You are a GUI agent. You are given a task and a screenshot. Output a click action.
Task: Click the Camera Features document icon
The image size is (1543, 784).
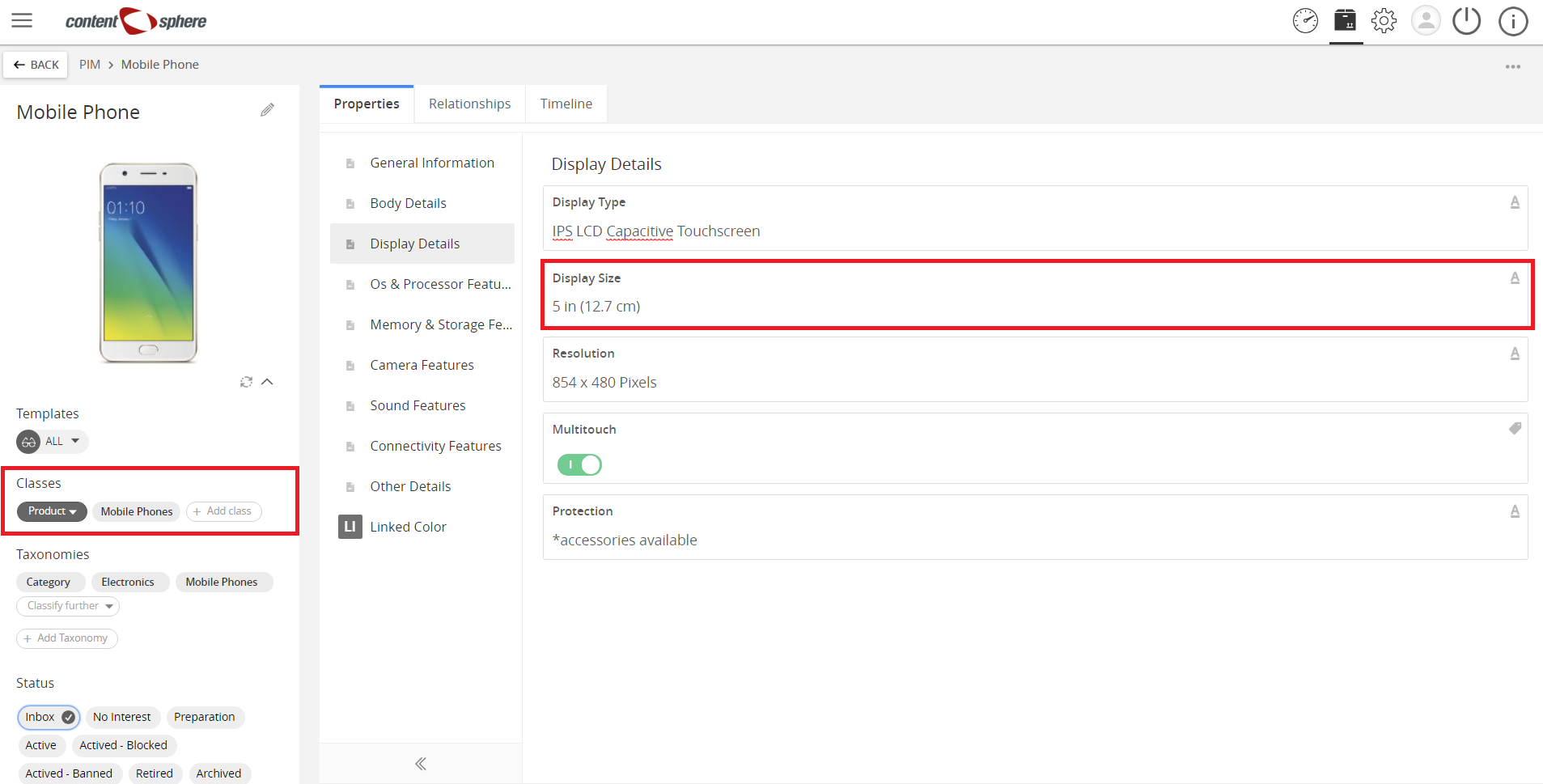[x=350, y=366]
